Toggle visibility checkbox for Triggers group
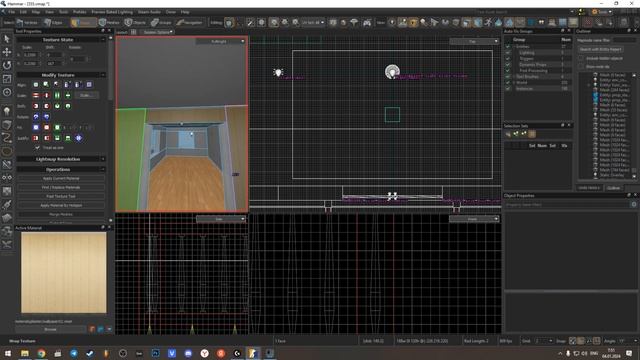This screenshot has width=640, height=360. click(508, 59)
